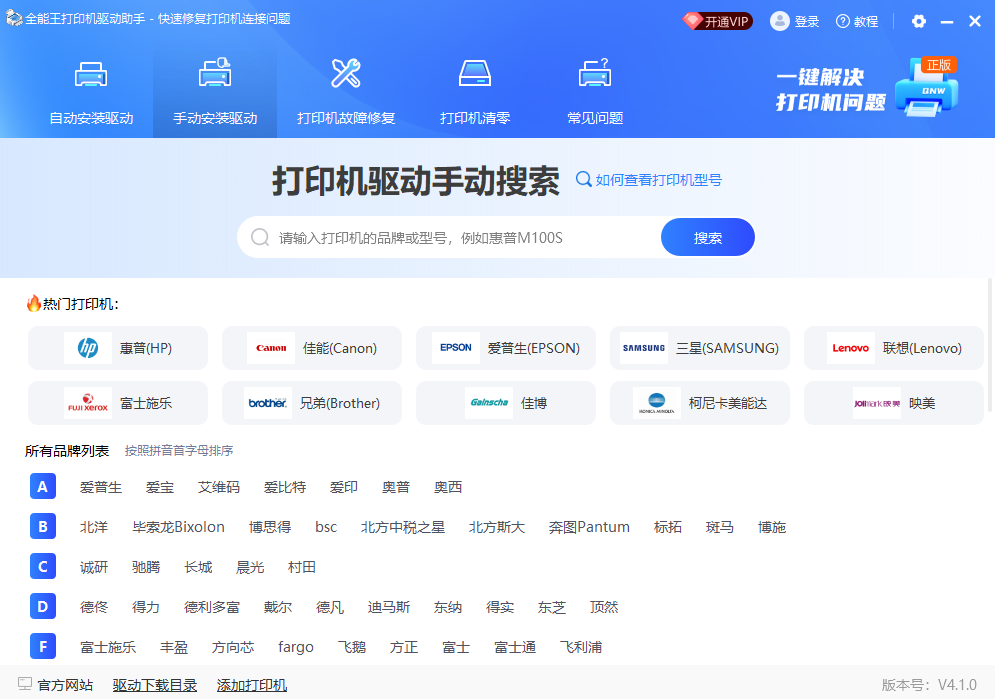This screenshot has width=995, height=699.
Task: Open the auto install driver icon
Action: coord(91,75)
